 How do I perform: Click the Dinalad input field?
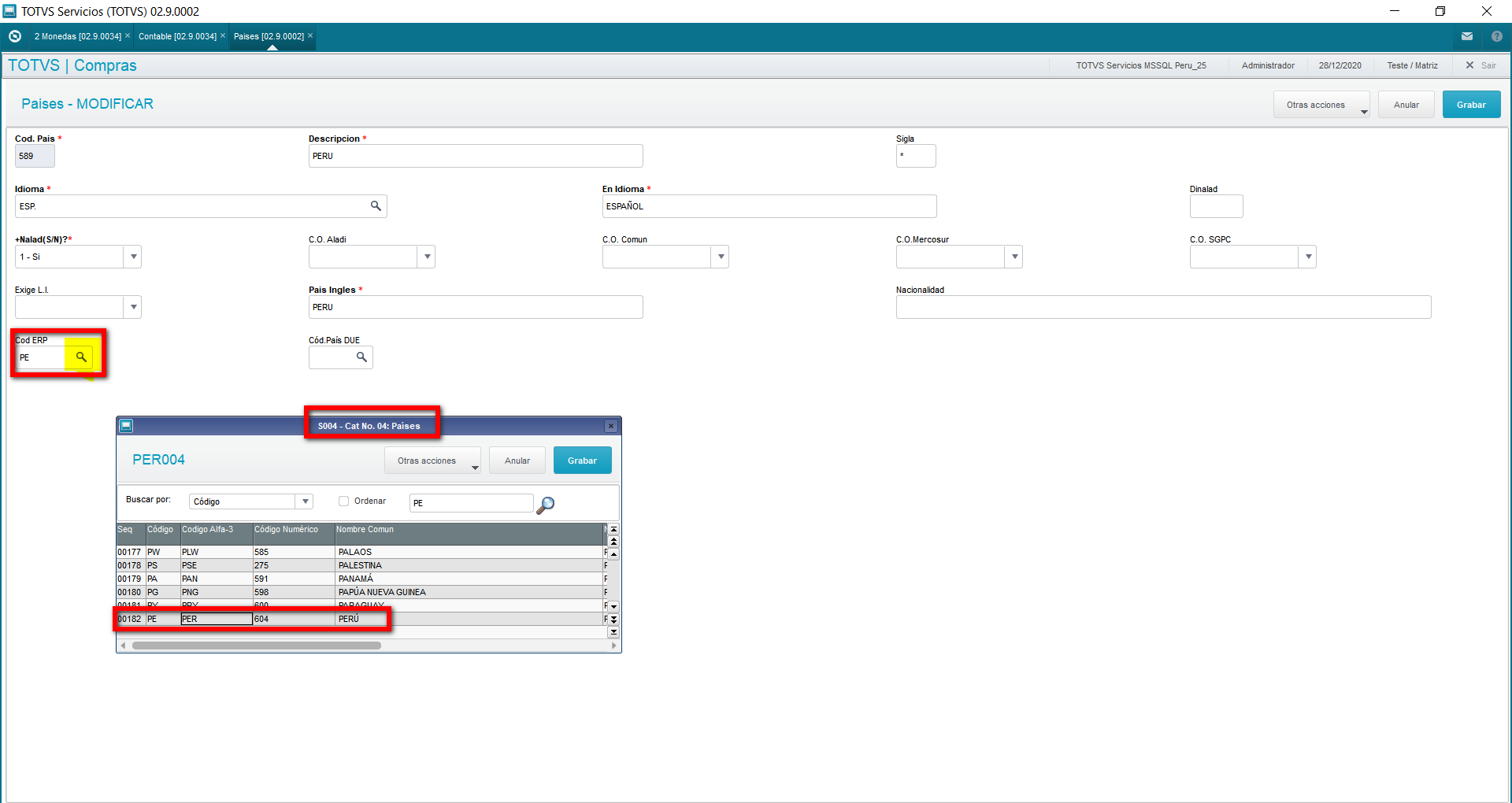coord(1216,206)
